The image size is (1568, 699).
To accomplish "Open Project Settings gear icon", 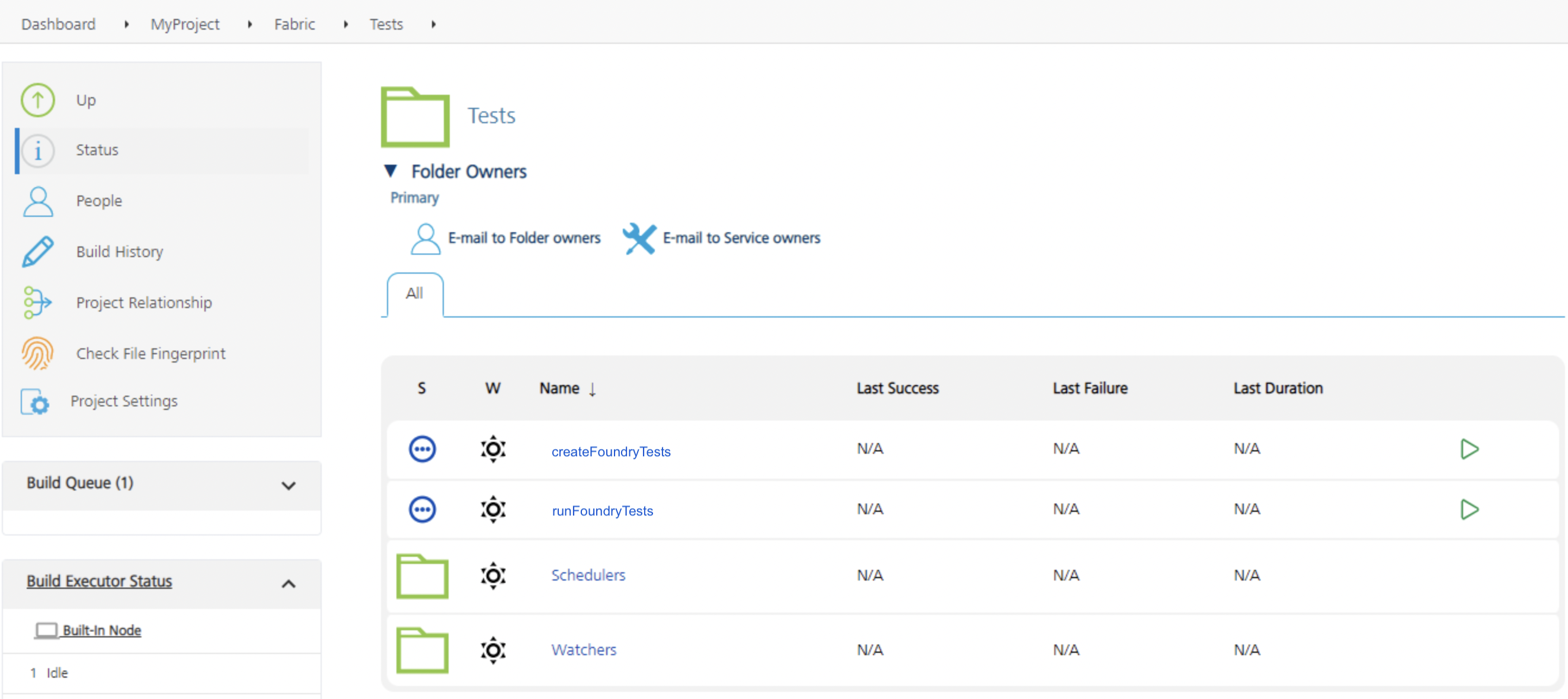I will pos(36,402).
